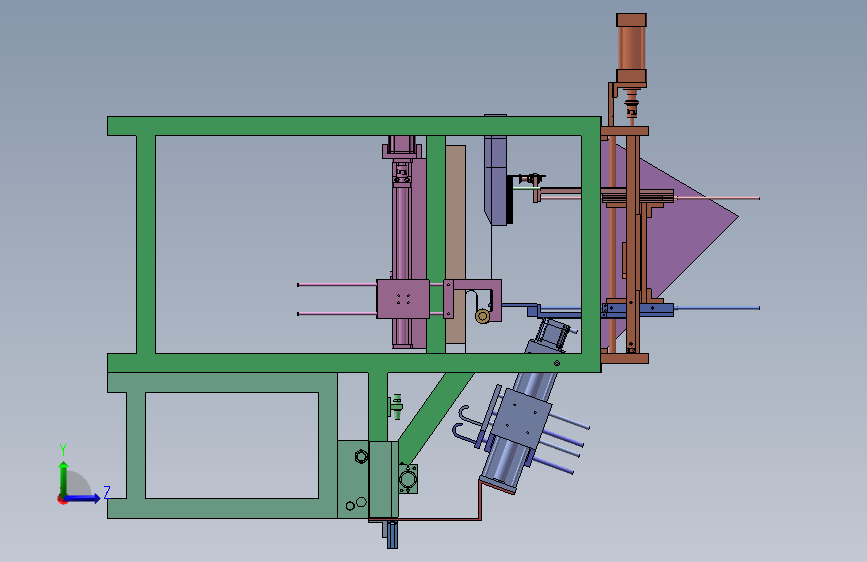Viewport: 867px width, 562px height.
Task: Pick the pink slider block with four holes
Action: click(403, 299)
